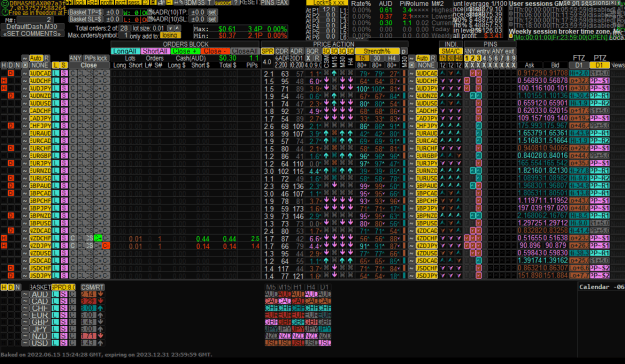Click L long button on AUDCHF row
Viewport: 625px width, 364px height.
pyautogui.click(x=55, y=81)
